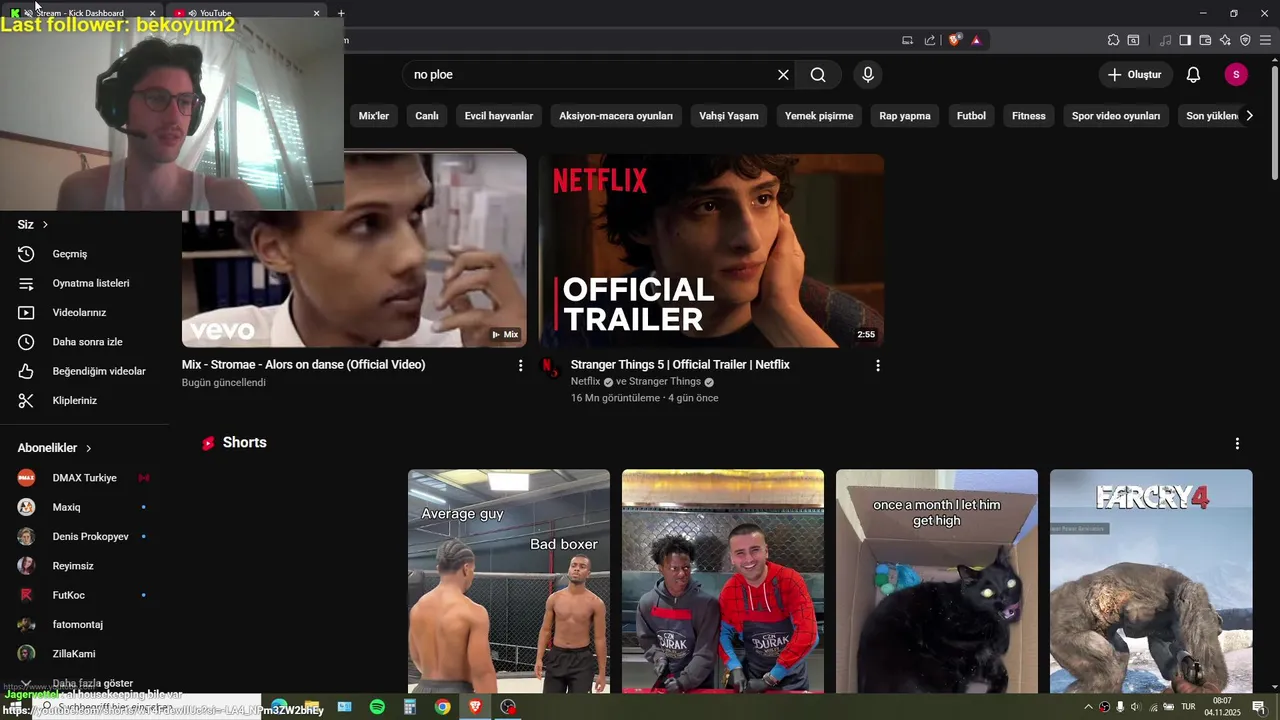This screenshot has width=1280, height=720.
Task: Open Windows notification center
Action: pos(1258,707)
